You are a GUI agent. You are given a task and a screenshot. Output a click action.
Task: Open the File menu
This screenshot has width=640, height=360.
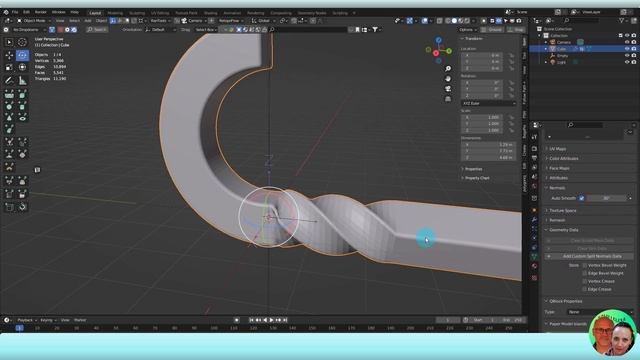click(x=16, y=12)
